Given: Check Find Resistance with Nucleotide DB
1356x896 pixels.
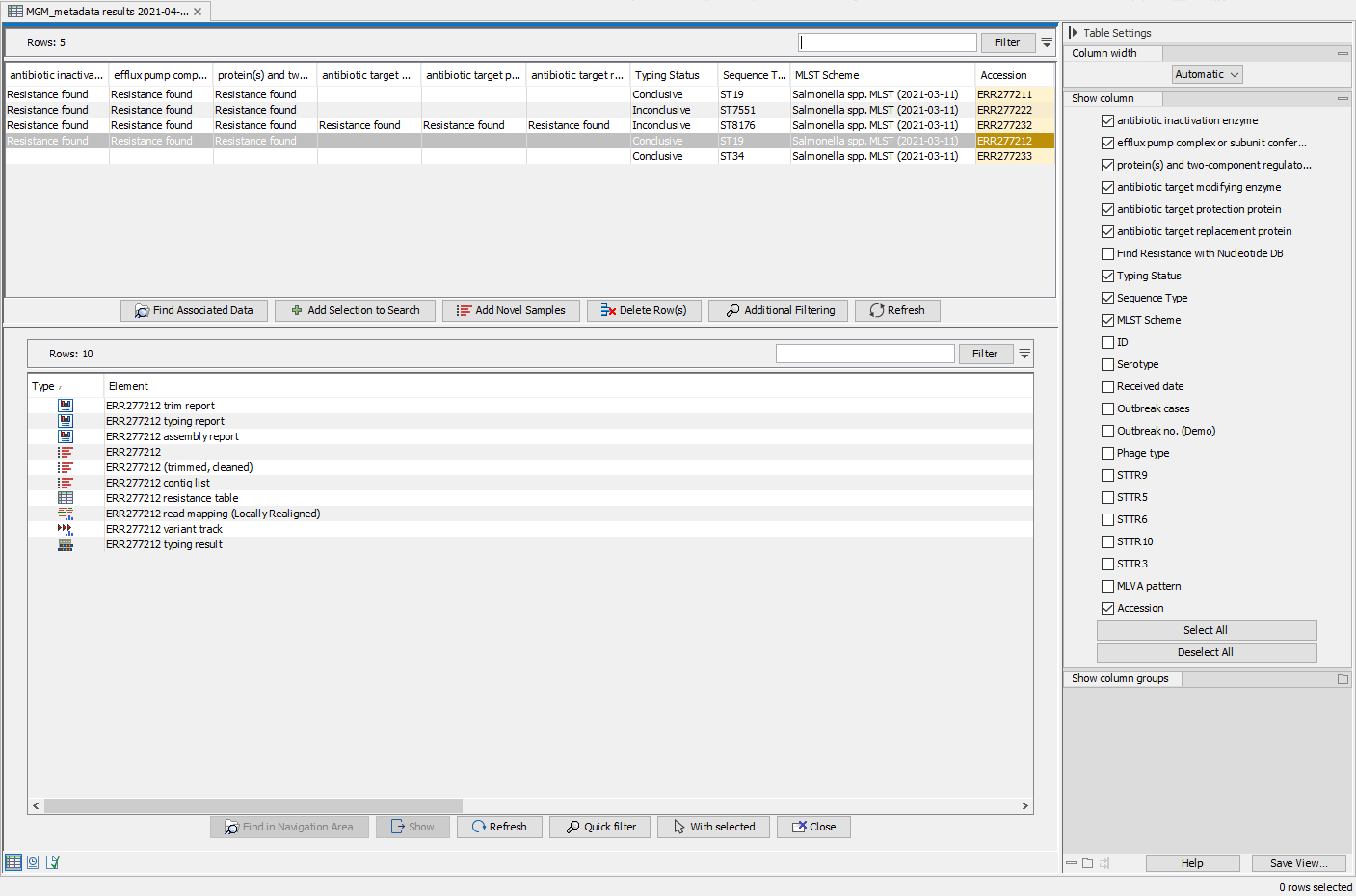Looking at the screenshot, I should coord(1107,253).
